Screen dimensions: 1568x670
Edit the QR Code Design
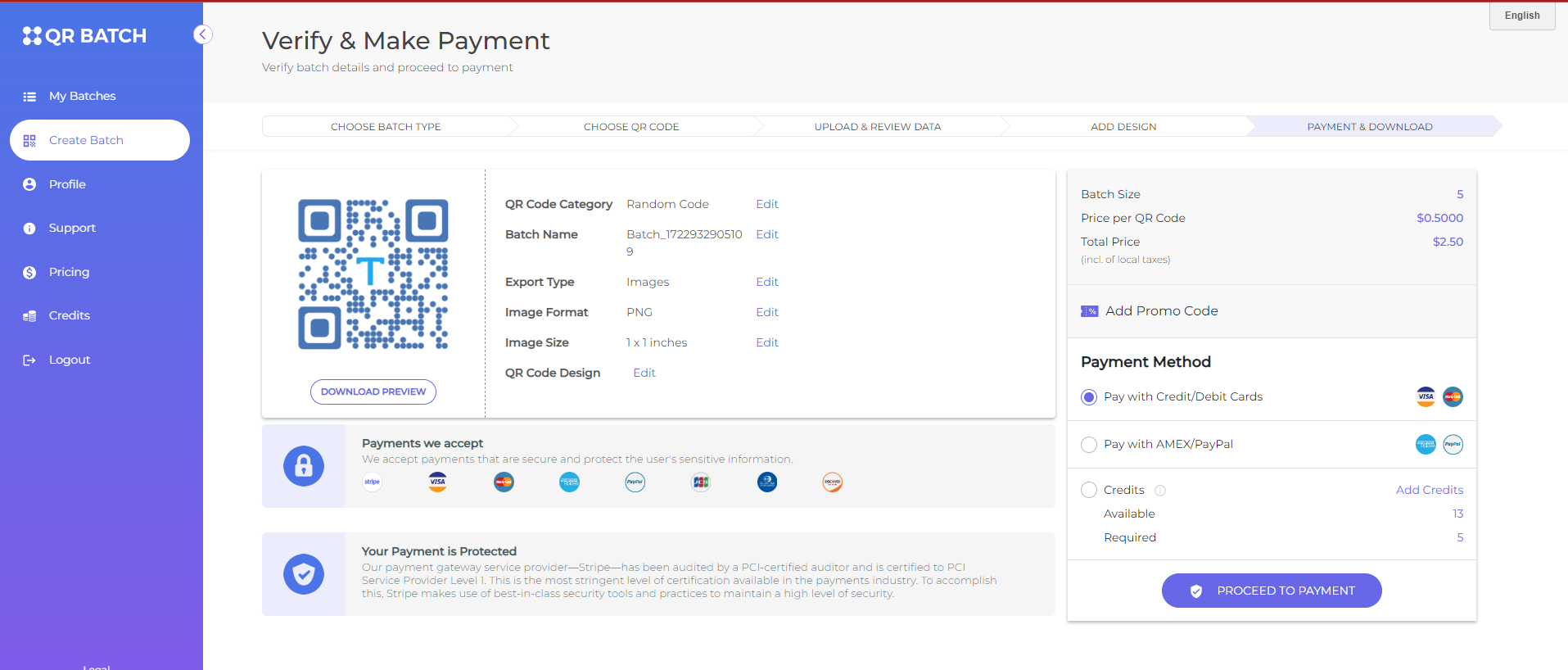coord(644,373)
